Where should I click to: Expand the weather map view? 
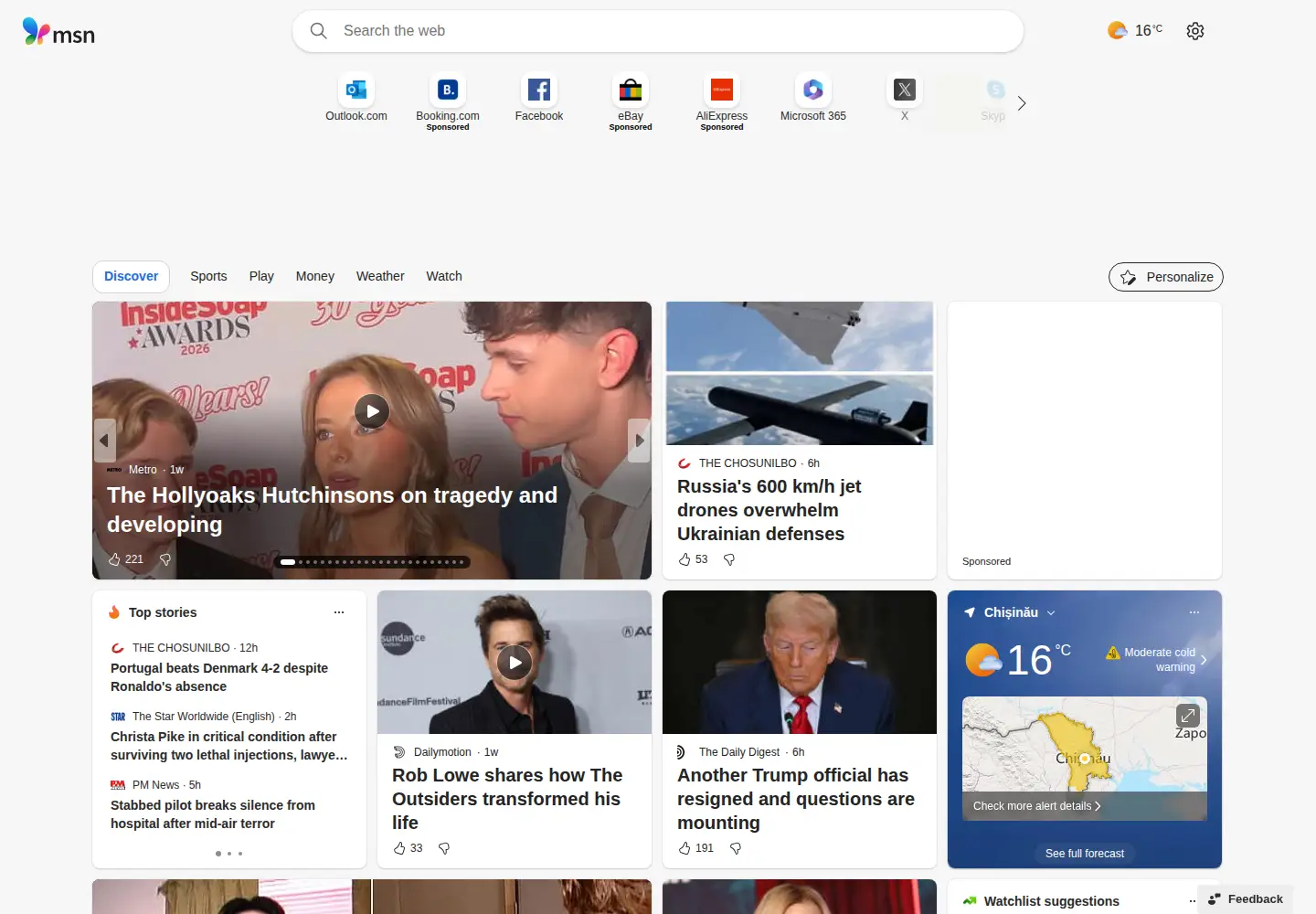coord(1188,716)
